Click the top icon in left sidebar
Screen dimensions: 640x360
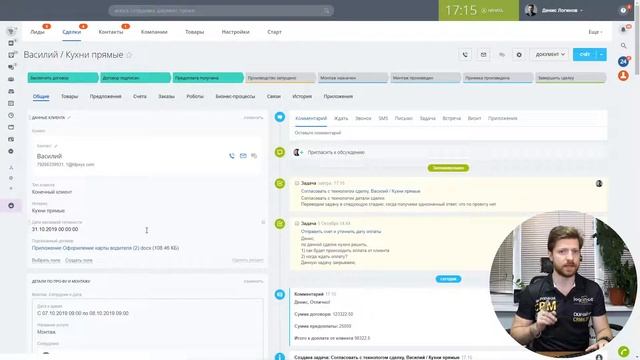click(x=11, y=31)
